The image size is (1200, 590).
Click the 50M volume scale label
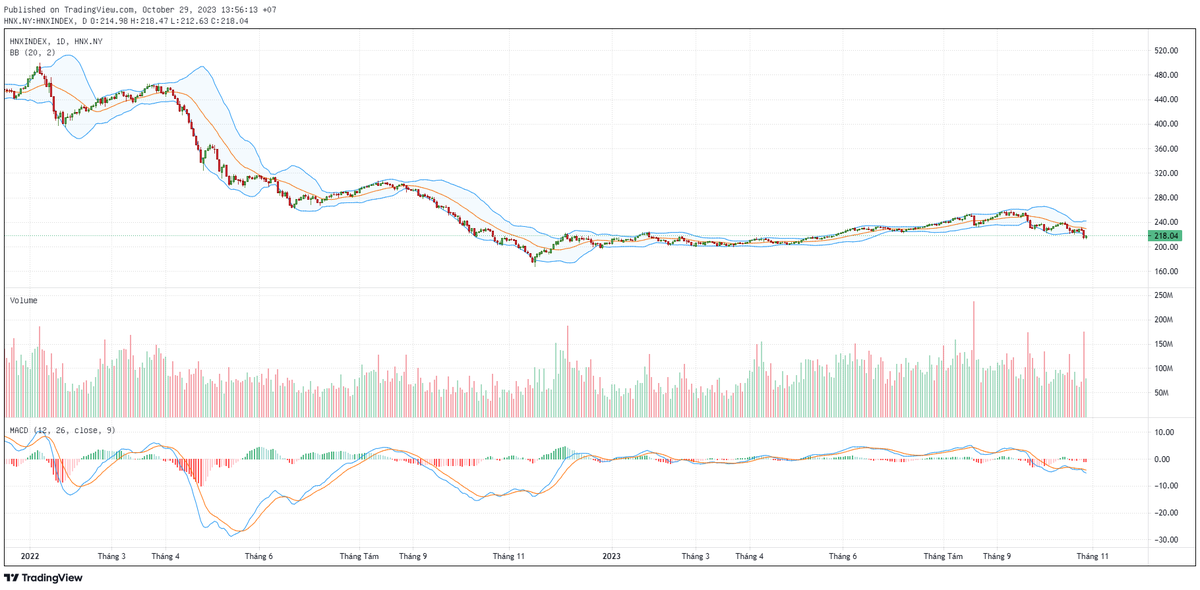(1163, 393)
